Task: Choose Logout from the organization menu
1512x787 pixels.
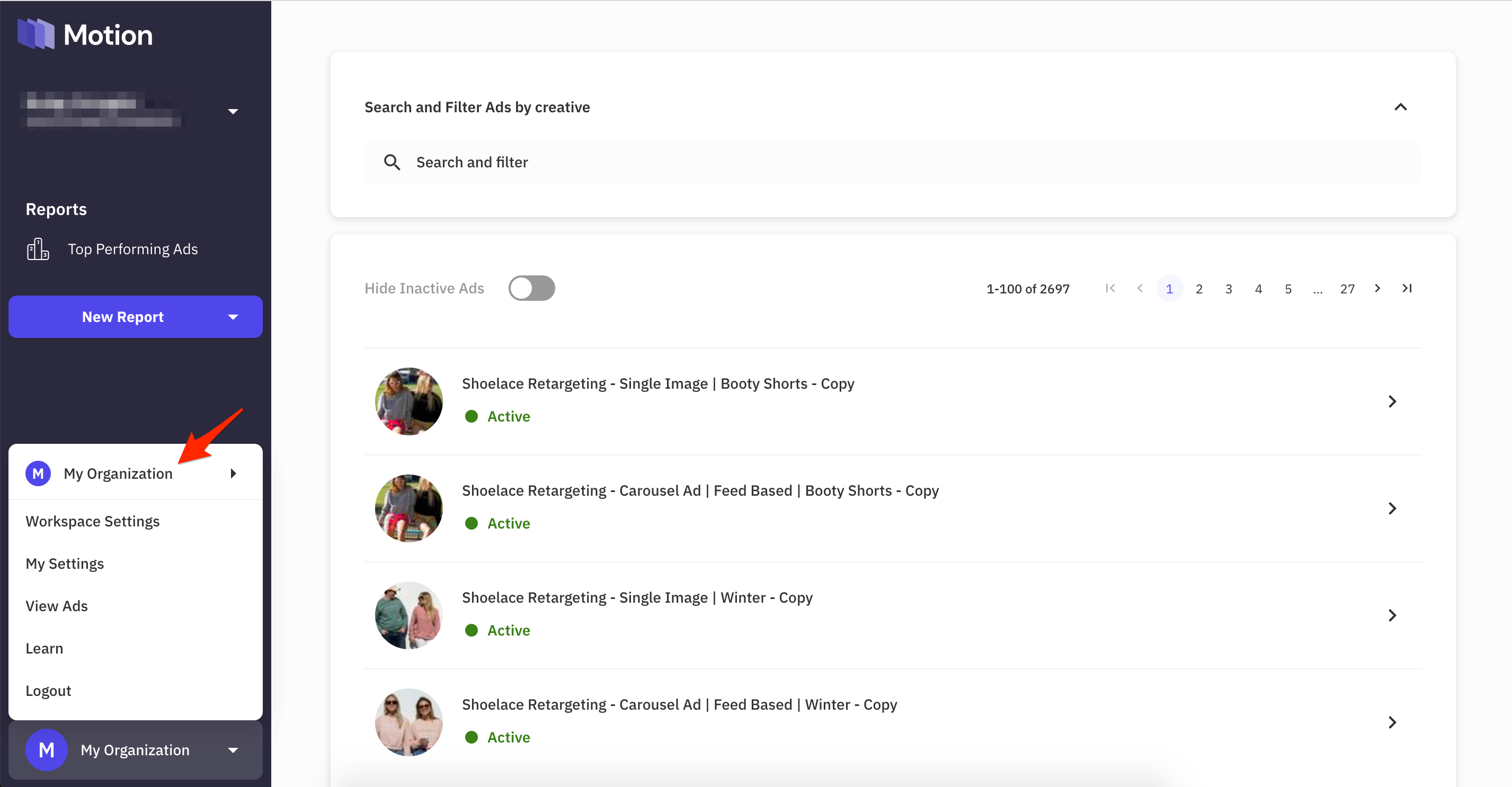Action: tap(48, 690)
